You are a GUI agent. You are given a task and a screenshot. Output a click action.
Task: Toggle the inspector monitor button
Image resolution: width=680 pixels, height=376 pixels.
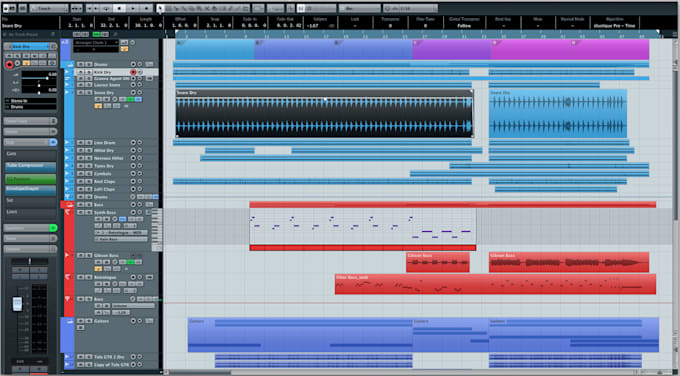click(17, 63)
